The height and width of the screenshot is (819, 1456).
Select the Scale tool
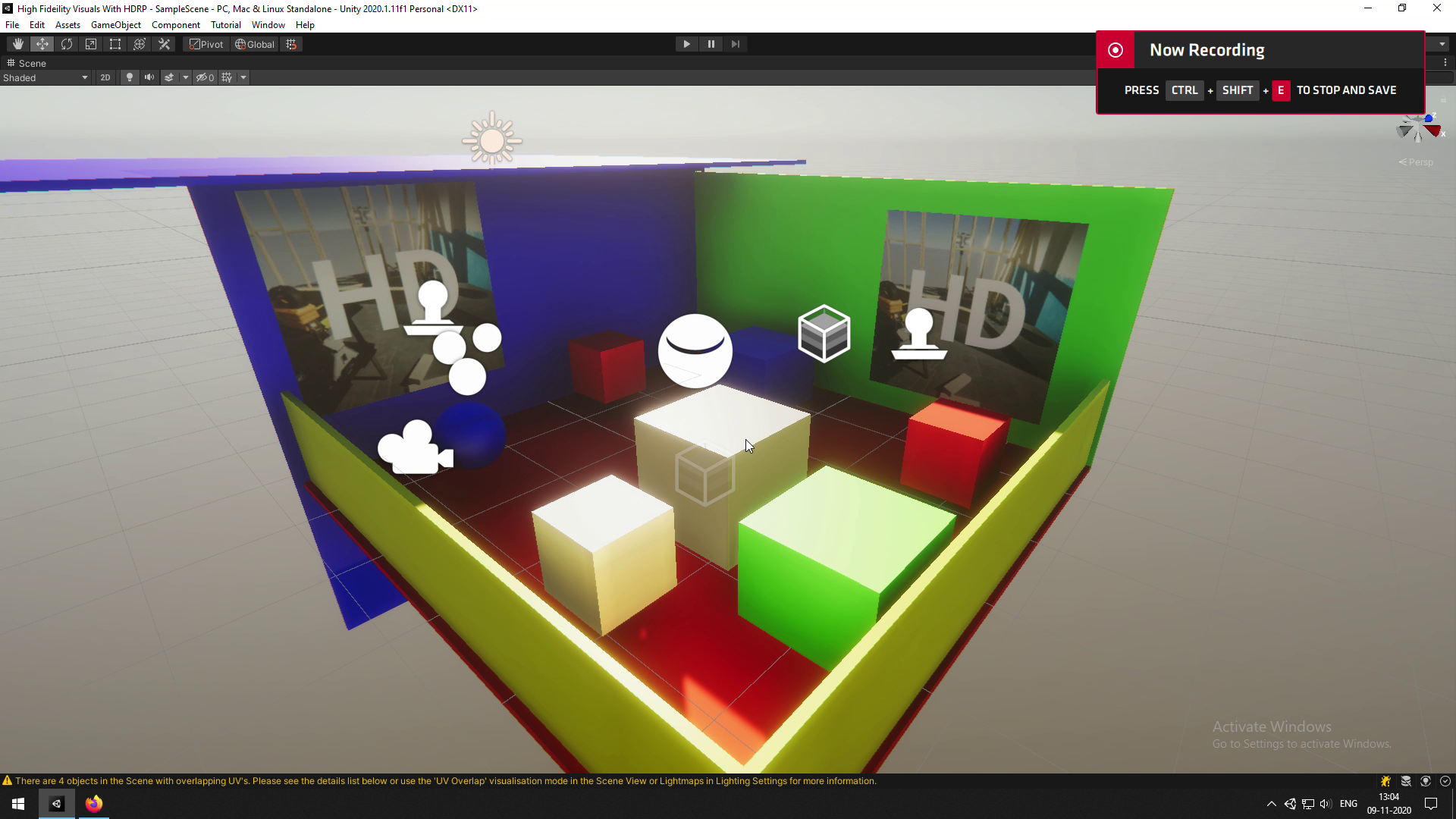click(x=91, y=44)
